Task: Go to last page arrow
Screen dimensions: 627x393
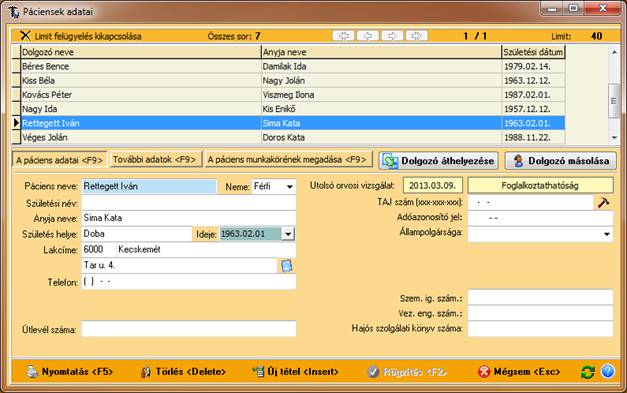Action: click(x=417, y=36)
